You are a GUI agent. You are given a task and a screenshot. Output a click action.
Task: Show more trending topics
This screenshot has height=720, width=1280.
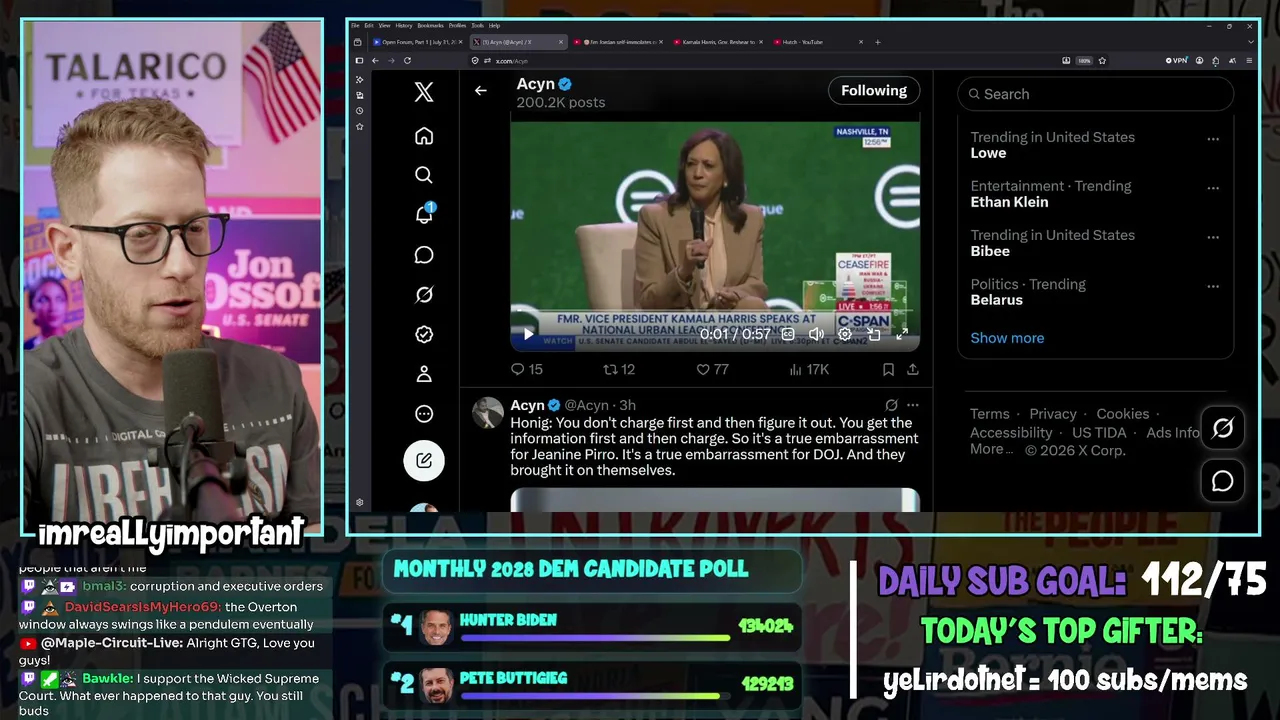pos(1007,338)
